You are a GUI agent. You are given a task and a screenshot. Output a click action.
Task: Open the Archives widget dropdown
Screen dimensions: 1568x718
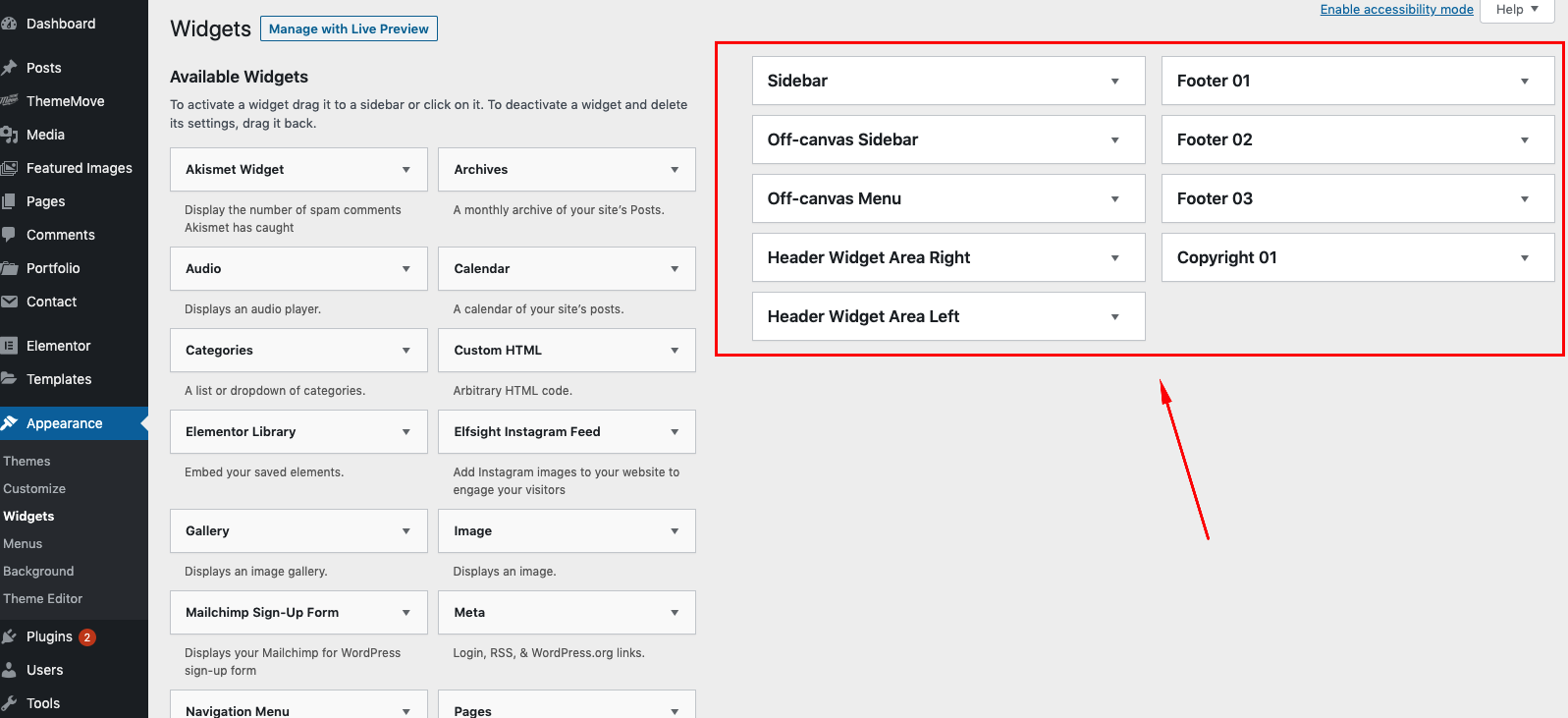(x=676, y=169)
